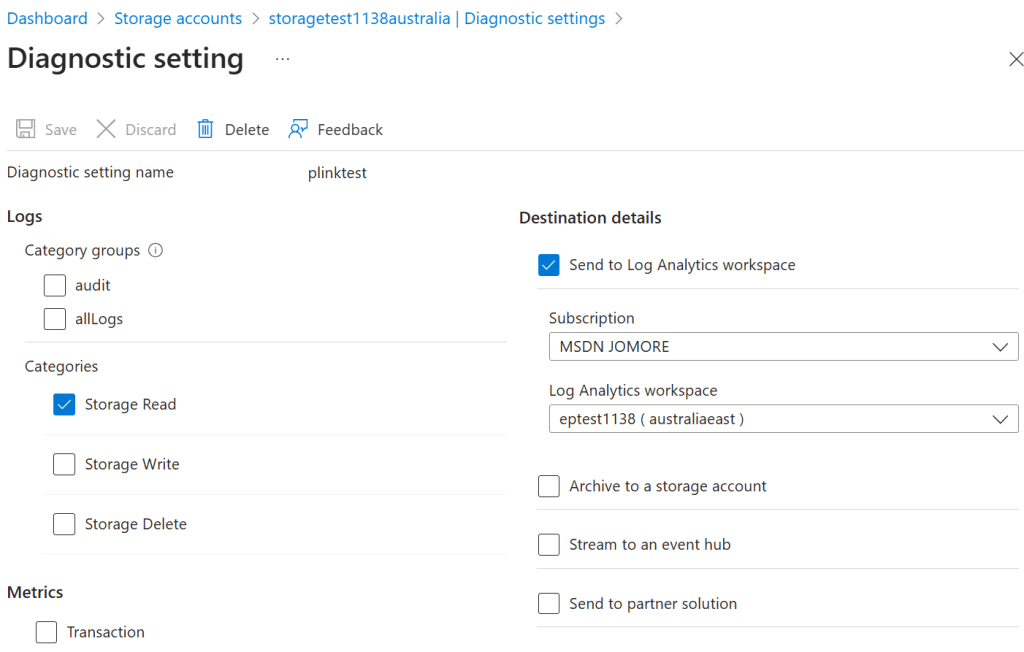Open storagetest1138australia Diagnostic settings breadcrumb

[x=437, y=18]
